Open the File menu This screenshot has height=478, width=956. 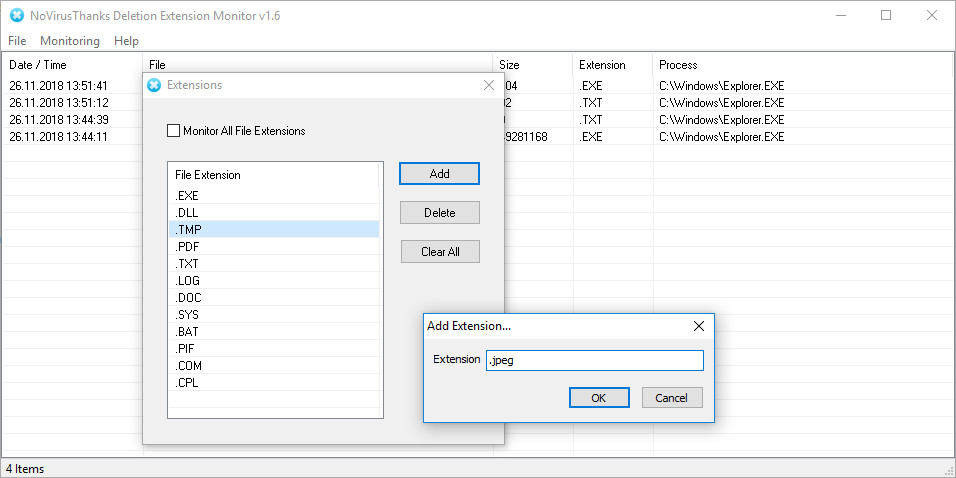coord(17,41)
